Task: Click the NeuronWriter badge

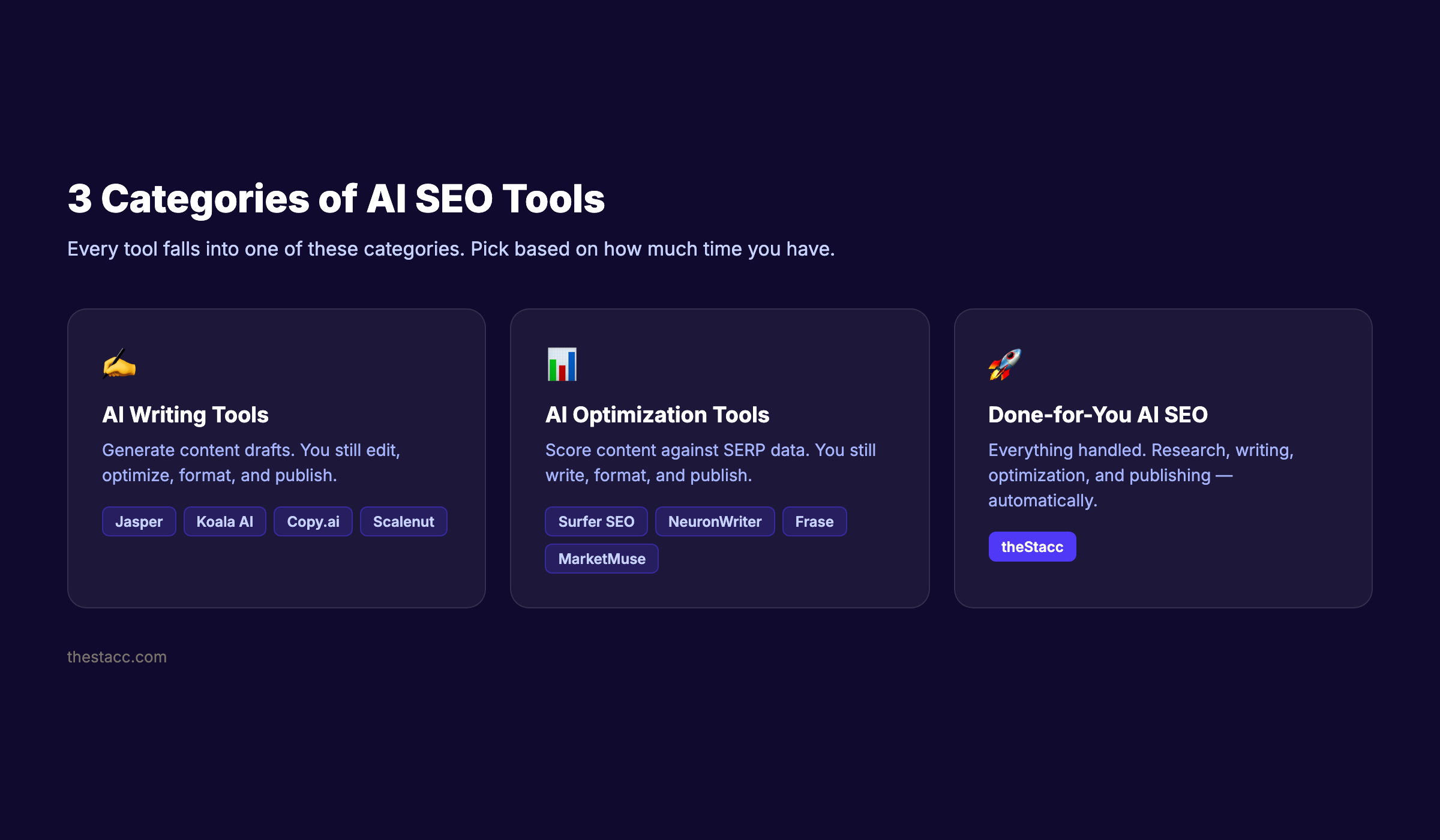Action: [x=715, y=521]
